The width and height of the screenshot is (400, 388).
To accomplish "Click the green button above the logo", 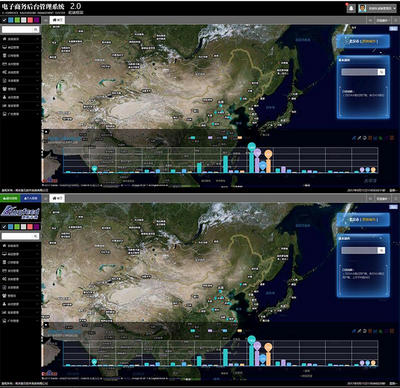I will point(10,198).
